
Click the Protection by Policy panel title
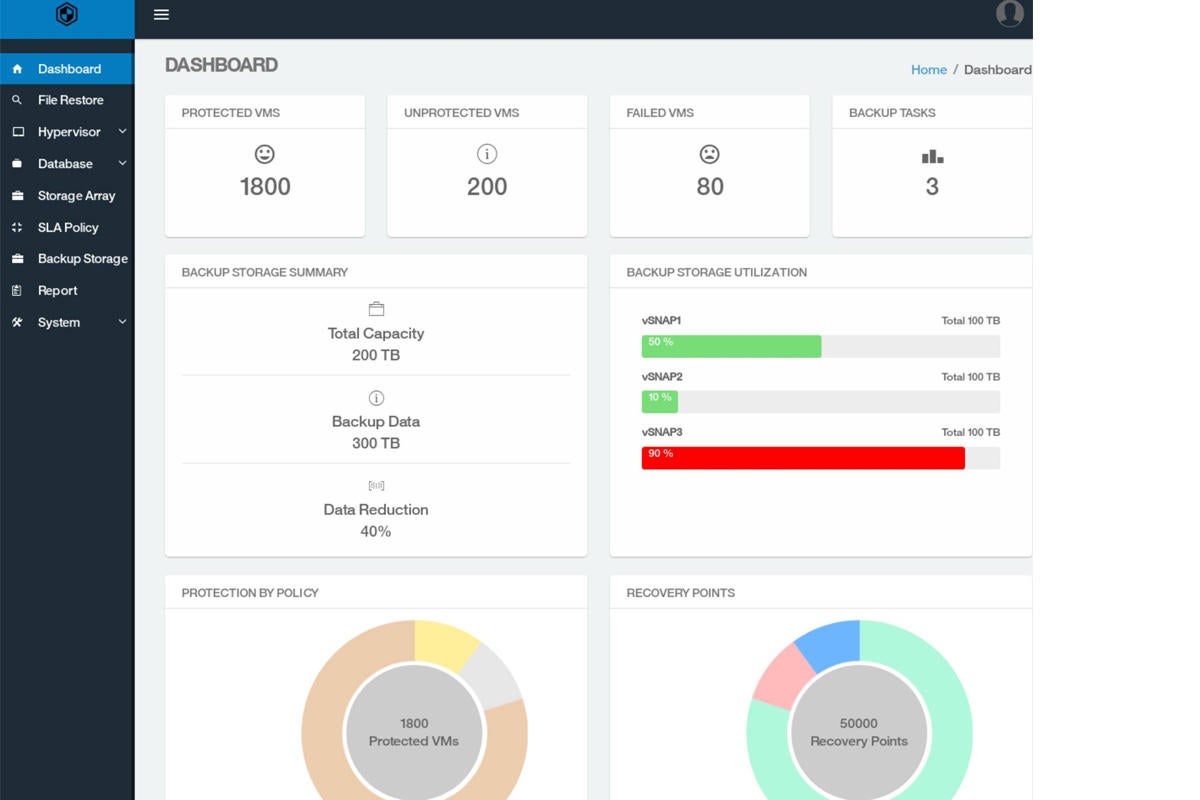[250, 593]
